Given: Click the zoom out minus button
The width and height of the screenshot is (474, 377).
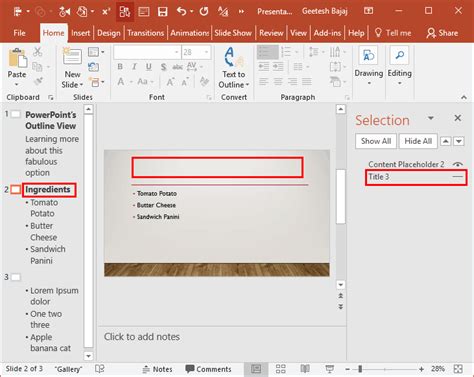Looking at the screenshot, I should (347, 369).
